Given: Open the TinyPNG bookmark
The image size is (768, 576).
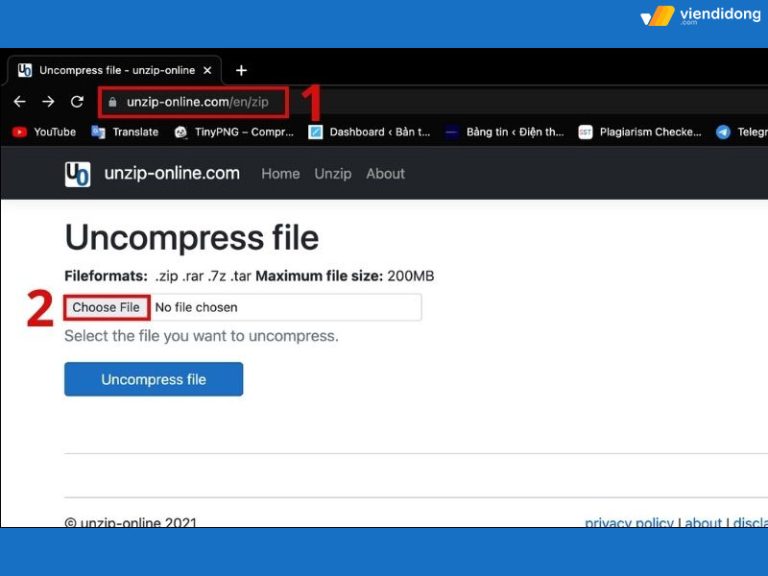Looking at the screenshot, I should (234, 132).
